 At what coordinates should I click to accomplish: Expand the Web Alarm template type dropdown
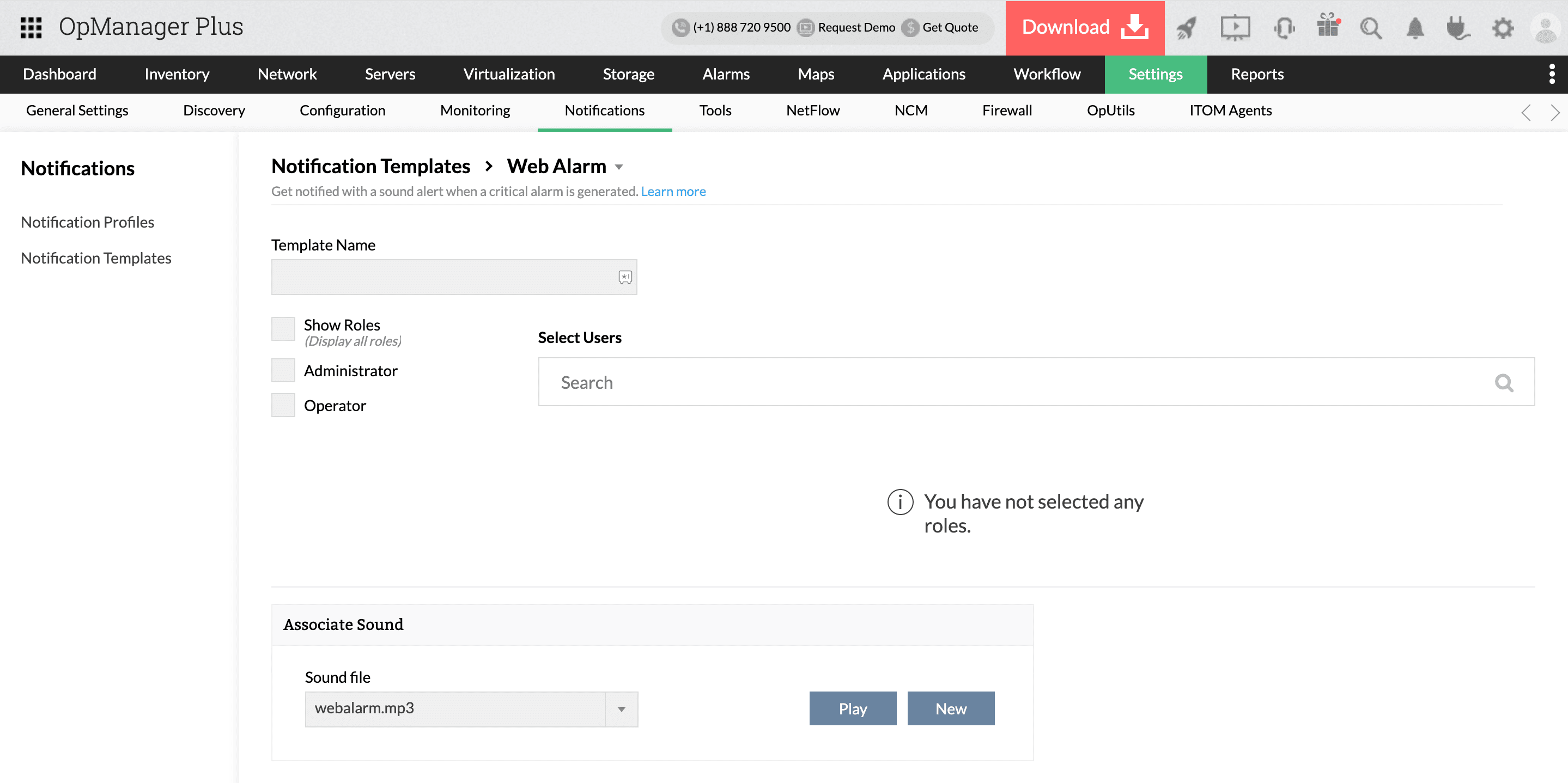pos(619,167)
